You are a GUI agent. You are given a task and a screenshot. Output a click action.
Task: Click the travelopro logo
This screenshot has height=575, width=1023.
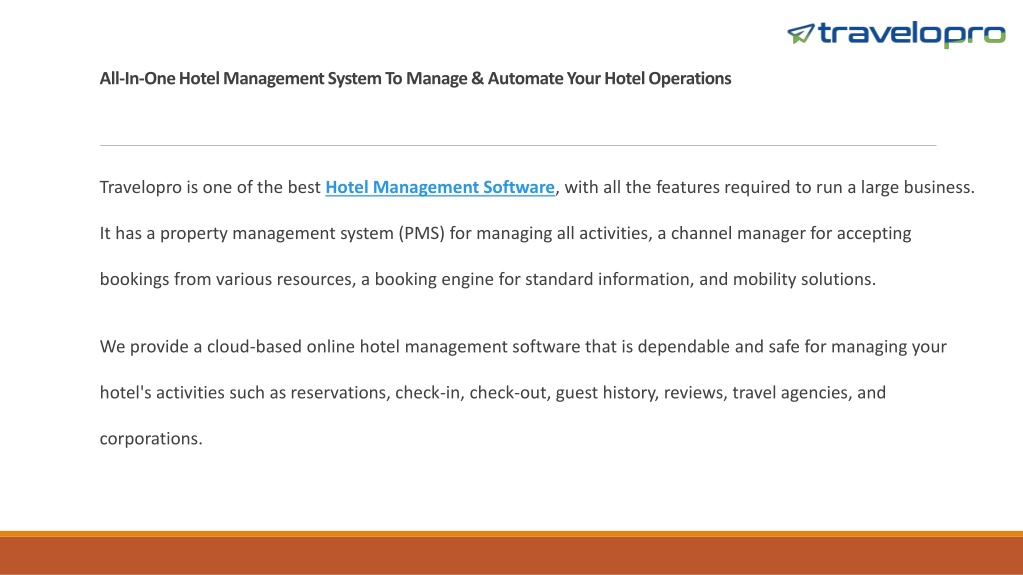[896, 34]
